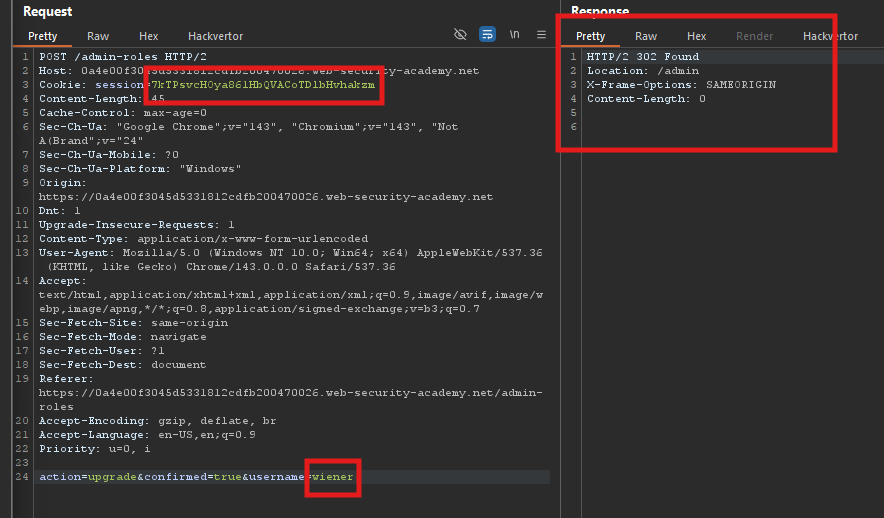Click the POST /admin-roles HTTP/2 request line
This screenshot has height=518, width=884.
tap(123, 57)
